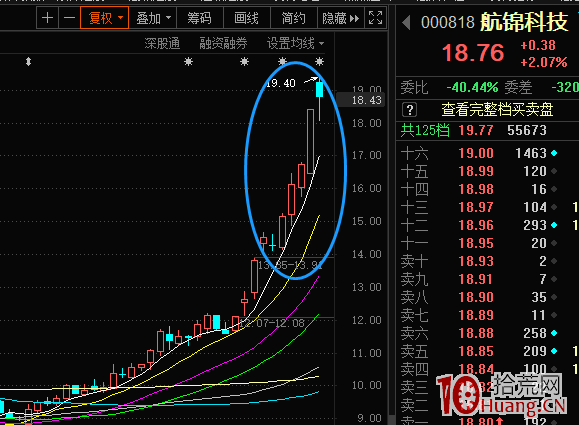Open 设置均线 moving average dropdown

pos(295,44)
